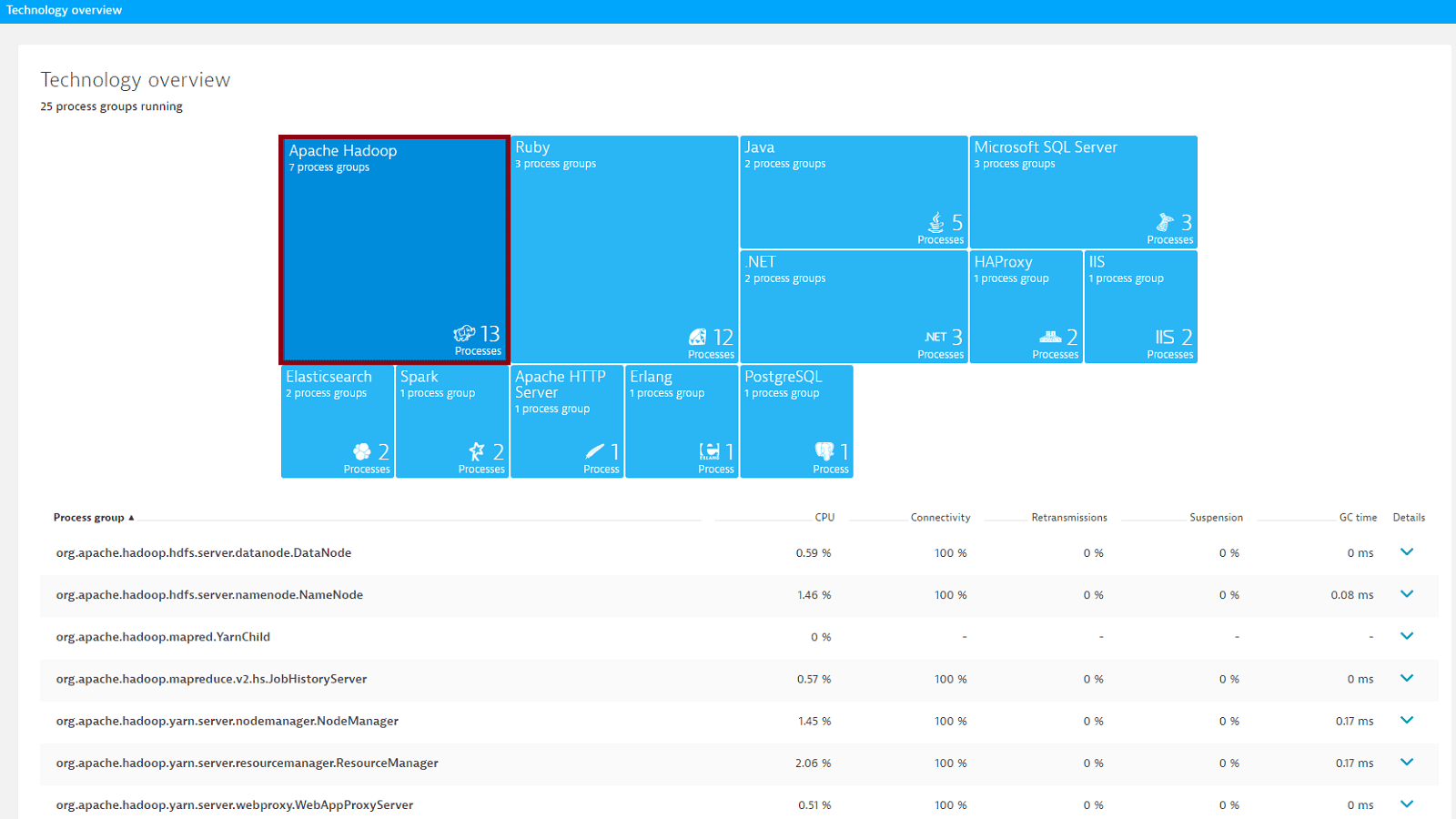
Task: Sort table by CPU column
Action: point(824,518)
